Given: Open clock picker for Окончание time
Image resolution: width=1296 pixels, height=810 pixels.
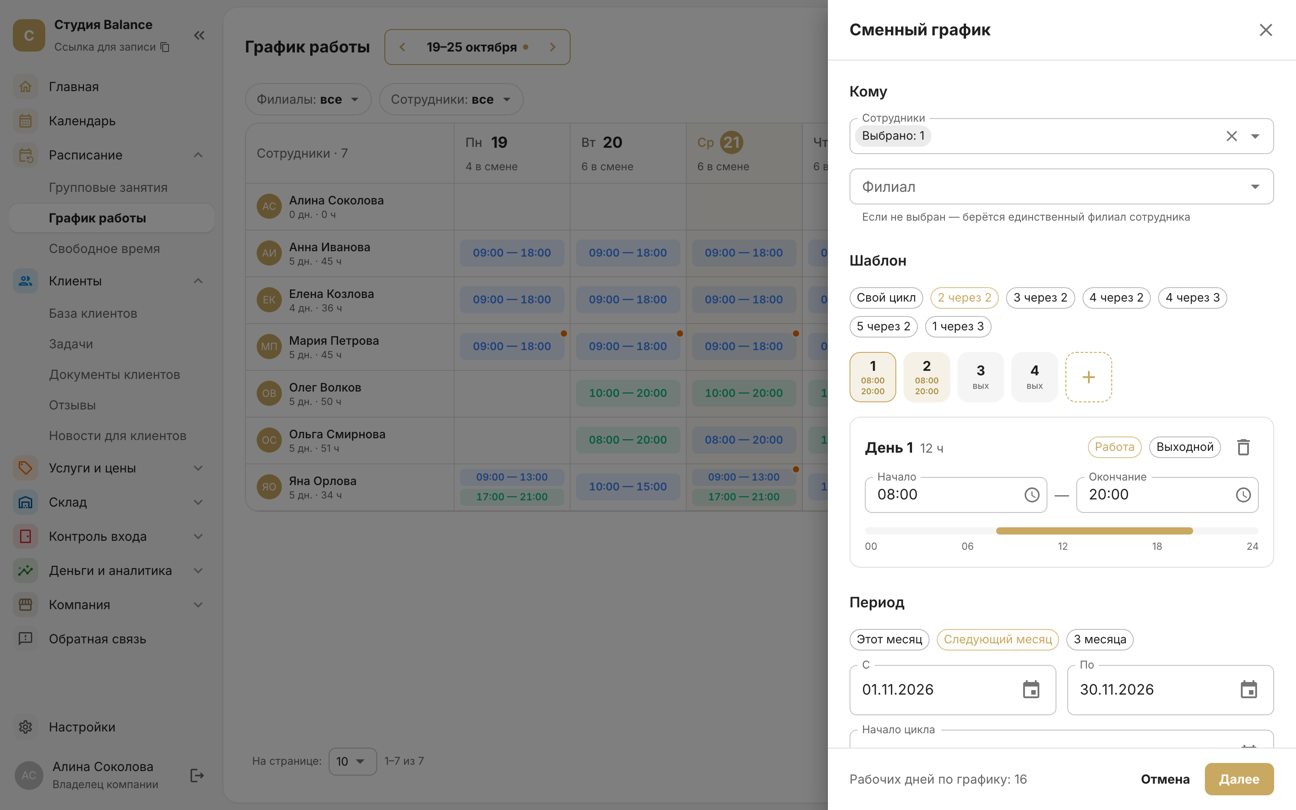Looking at the screenshot, I should (1243, 495).
